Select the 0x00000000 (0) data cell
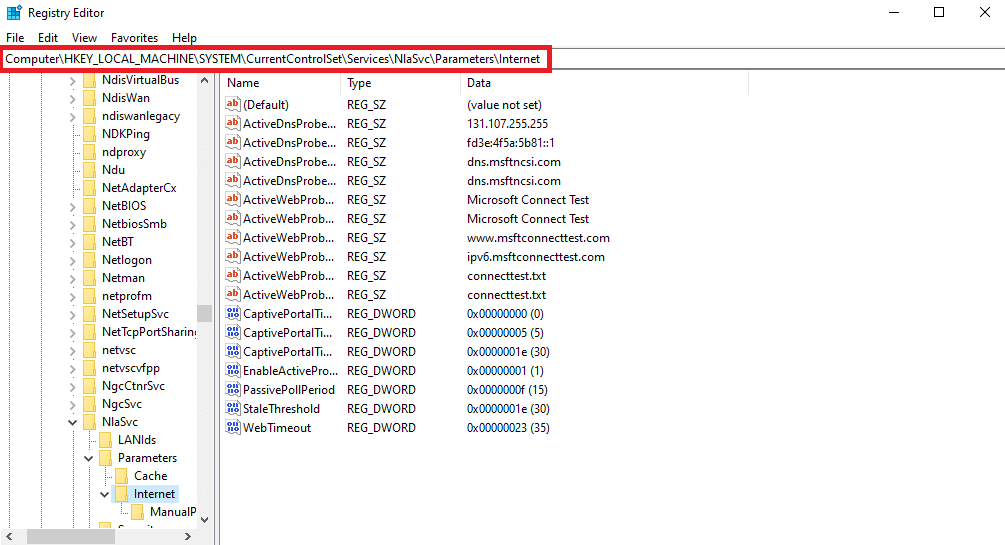This screenshot has width=1005, height=545. 505,314
